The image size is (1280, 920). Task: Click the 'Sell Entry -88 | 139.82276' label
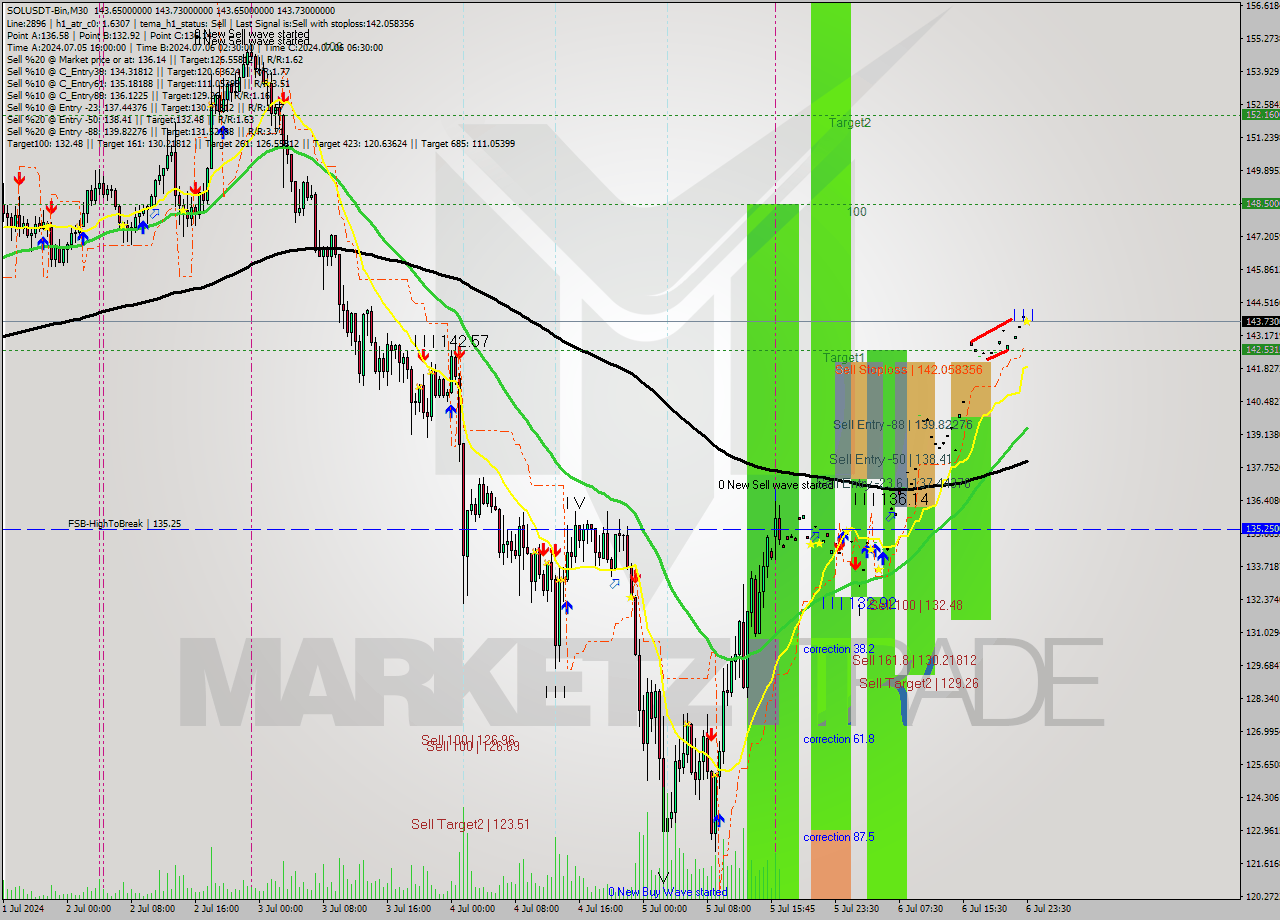click(902, 425)
